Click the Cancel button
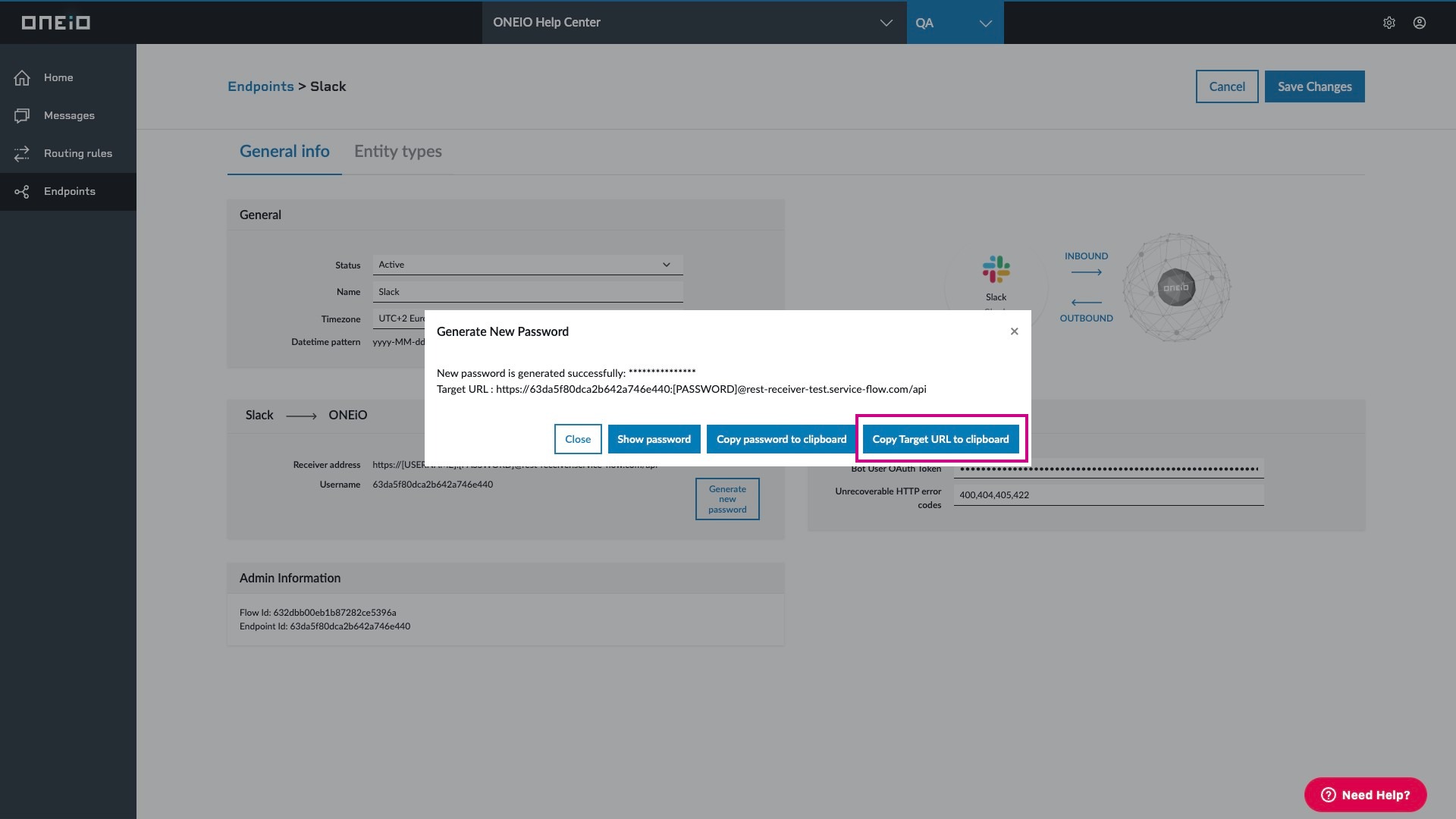This screenshot has height=819, width=1456. click(x=1226, y=86)
